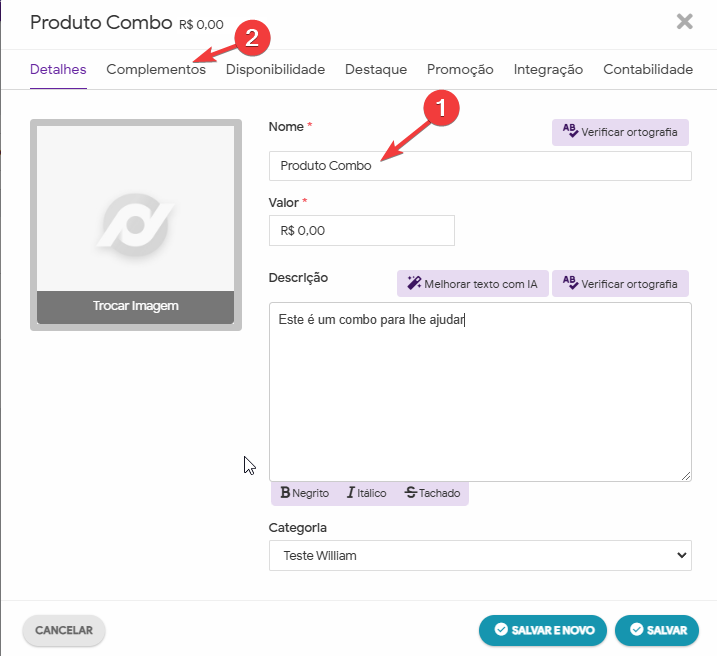
Task: Switch to the Complementos tab
Action: [156, 70]
